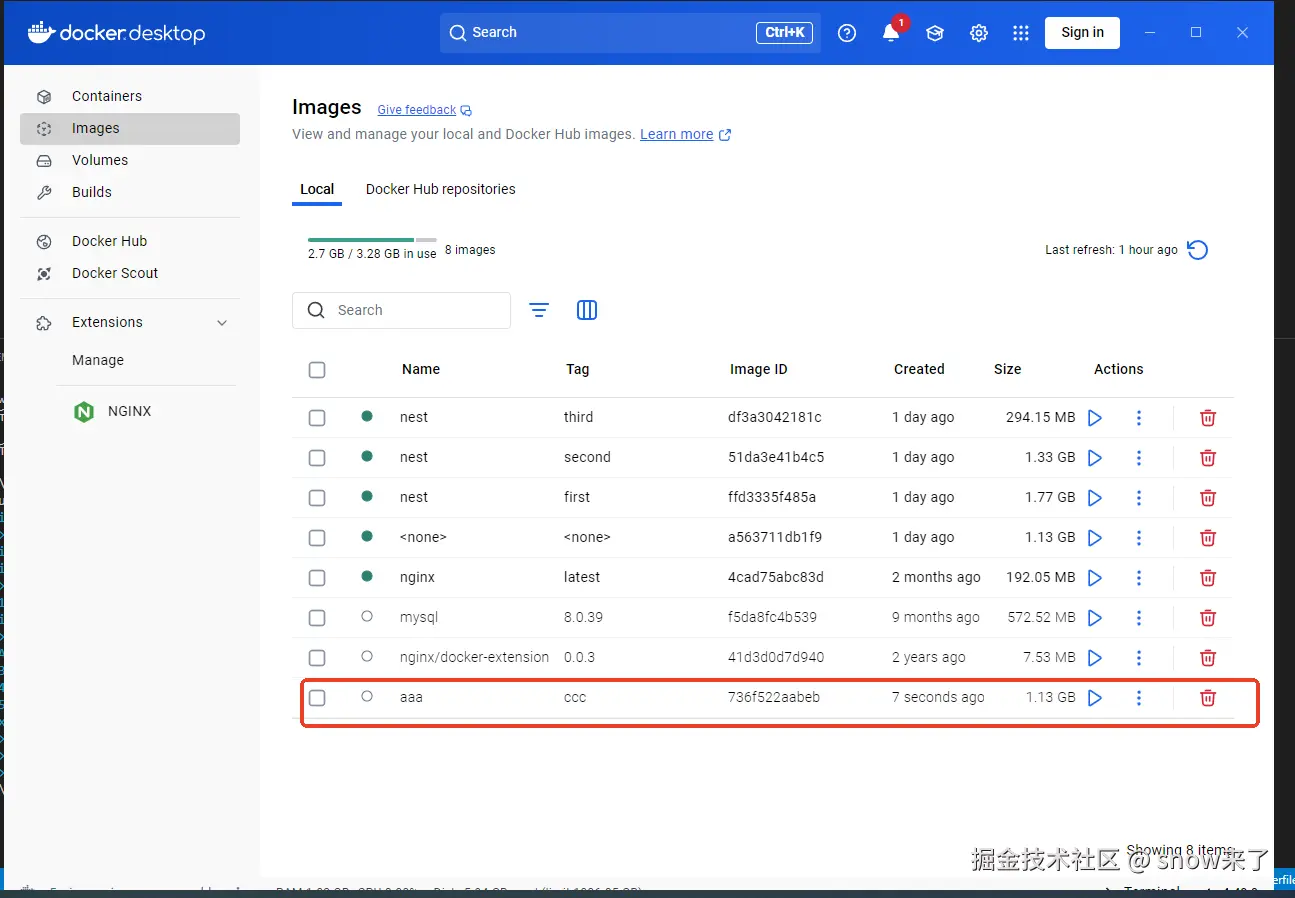
Task: Delete the aaa:ccc image
Action: click(1208, 698)
